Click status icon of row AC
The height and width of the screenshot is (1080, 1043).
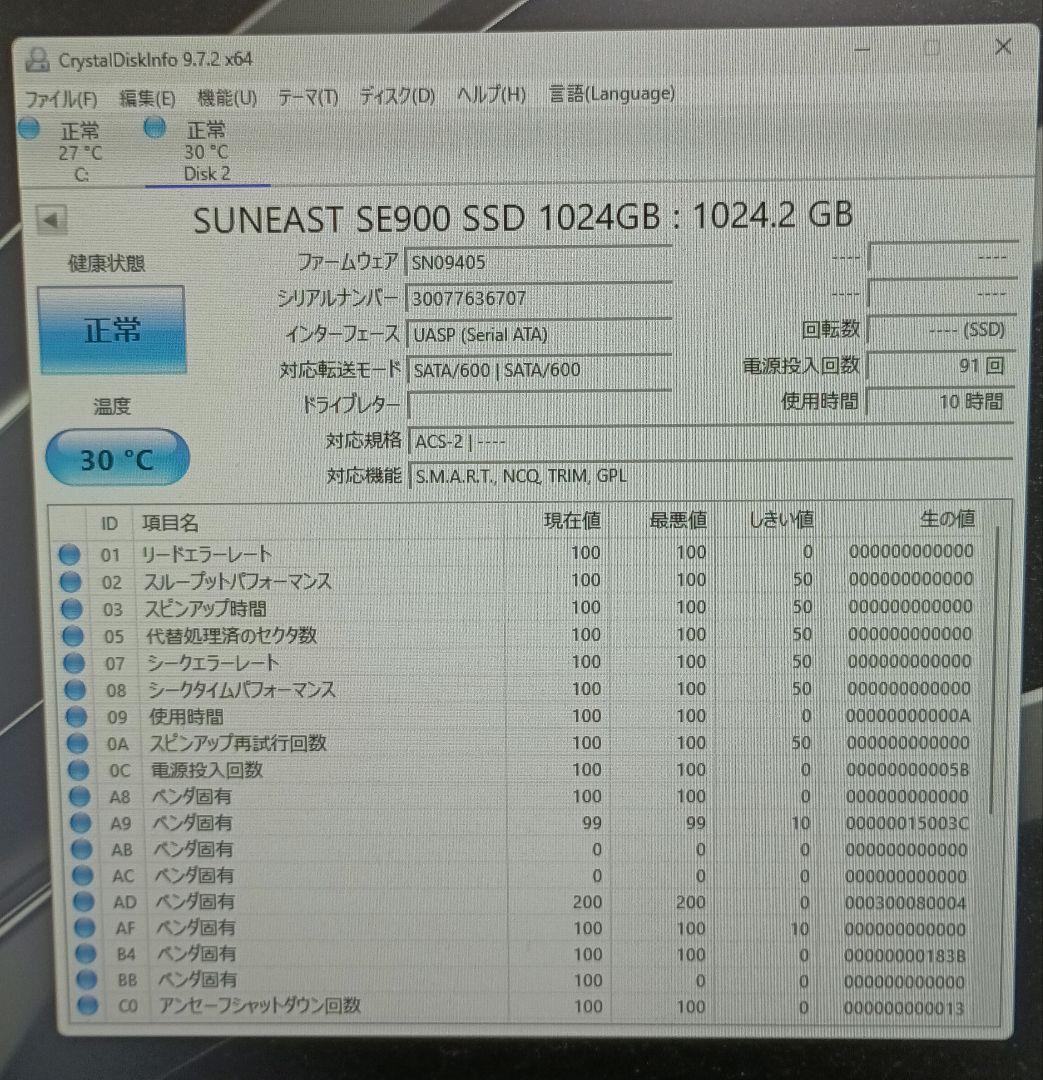tap(83, 875)
